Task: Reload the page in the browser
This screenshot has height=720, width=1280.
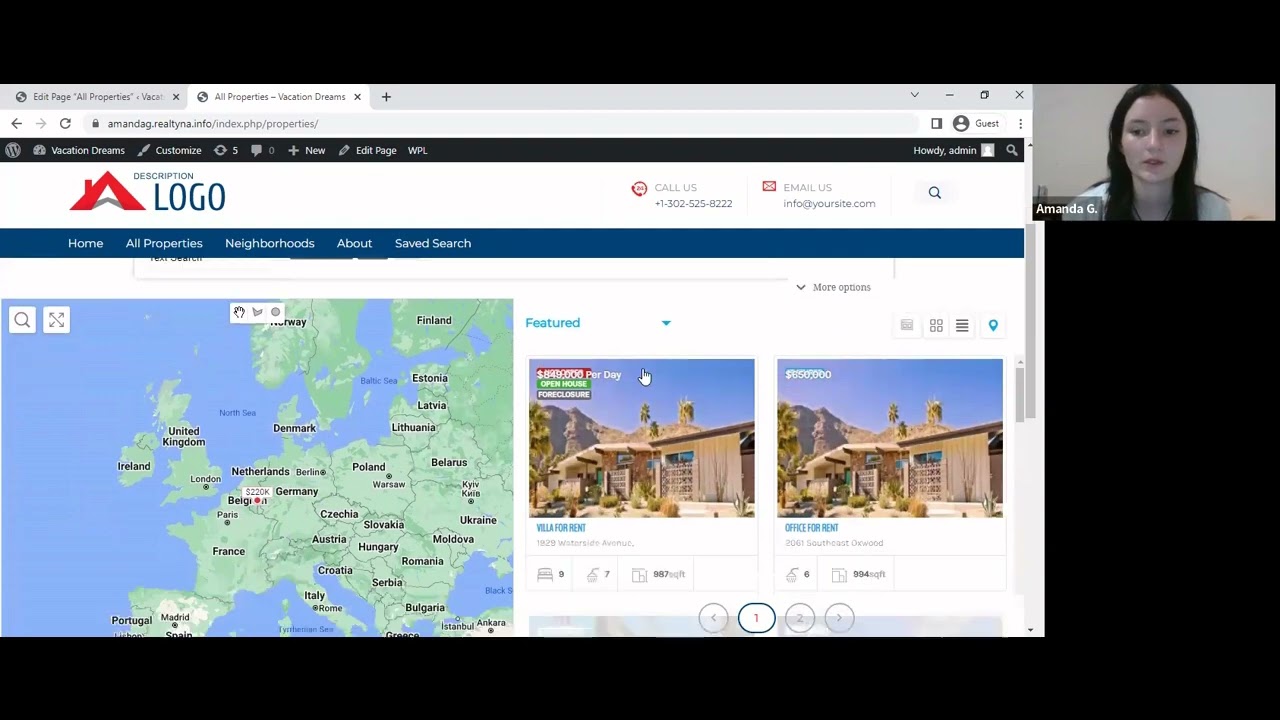Action: (x=65, y=123)
